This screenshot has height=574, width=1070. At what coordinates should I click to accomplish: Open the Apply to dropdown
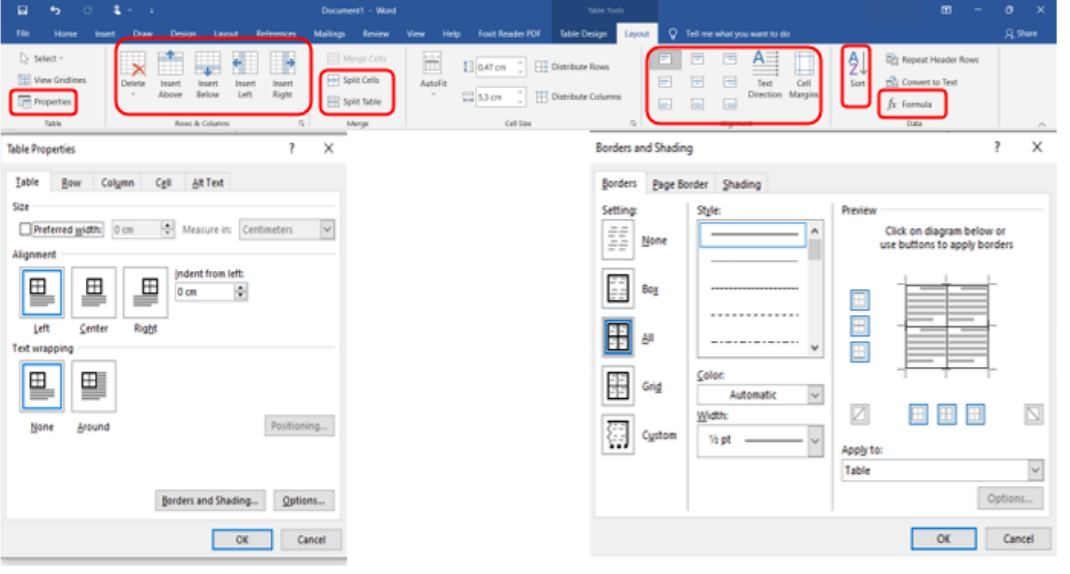point(1035,470)
